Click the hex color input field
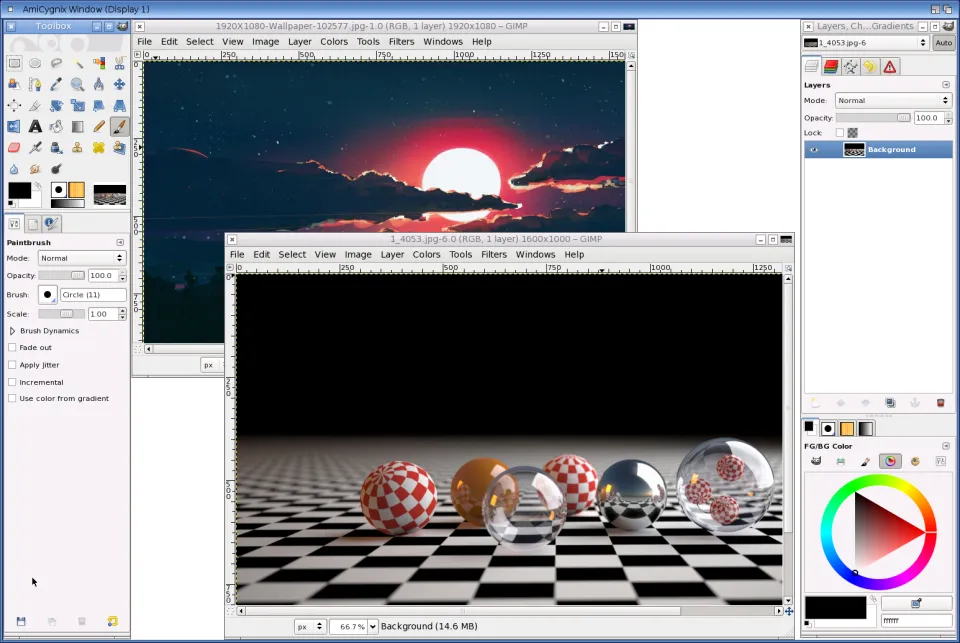960x643 pixels. click(915, 621)
